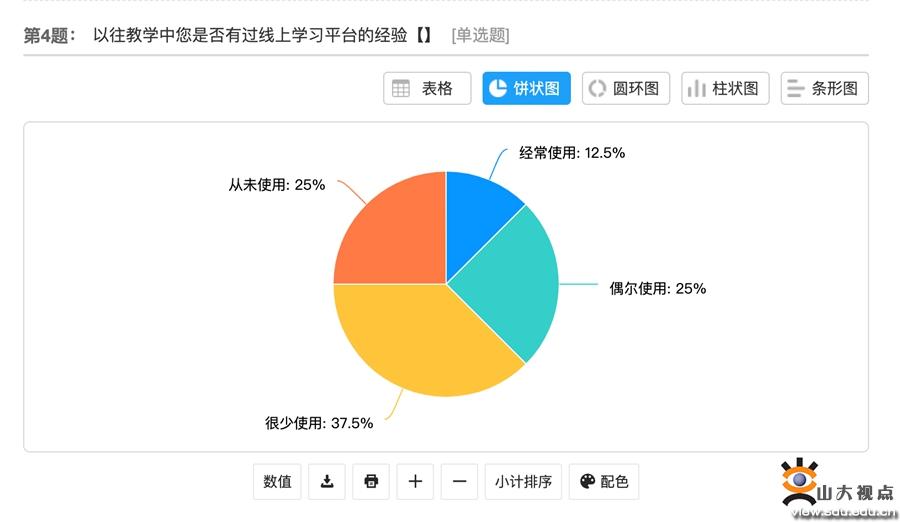Click the 山大视点 logo watermark

[x=838, y=488]
